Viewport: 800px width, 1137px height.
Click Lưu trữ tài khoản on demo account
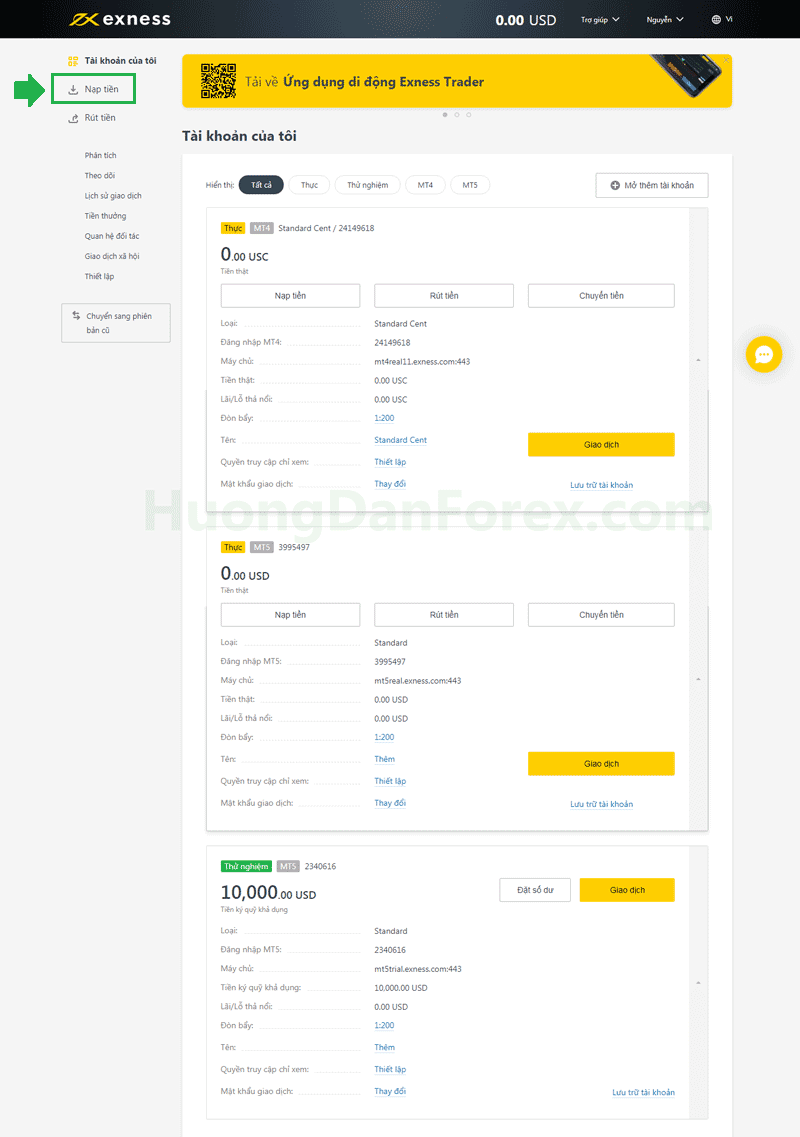[x=643, y=1092]
